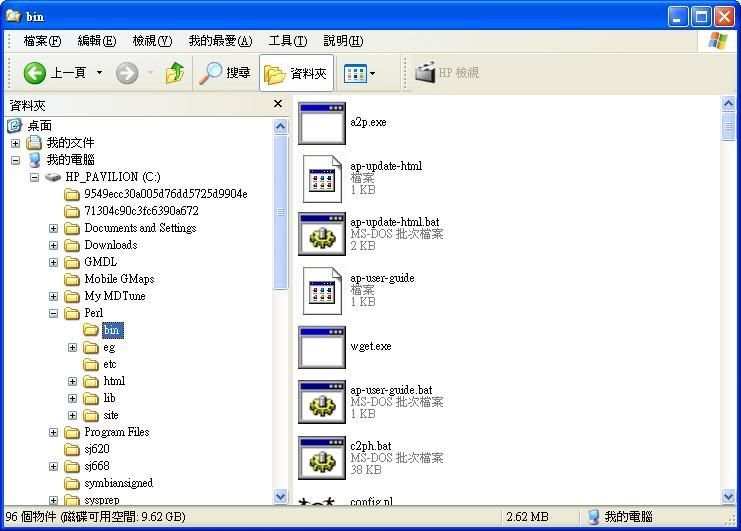Close the folders pane with X
Image resolution: width=741 pixels, height=531 pixels.
pos(278,104)
